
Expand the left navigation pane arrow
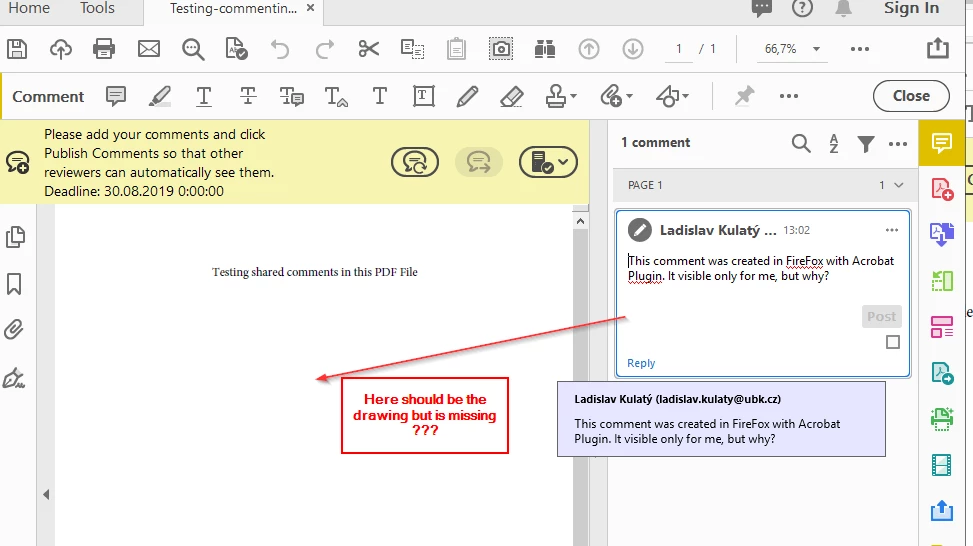pos(46,495)
